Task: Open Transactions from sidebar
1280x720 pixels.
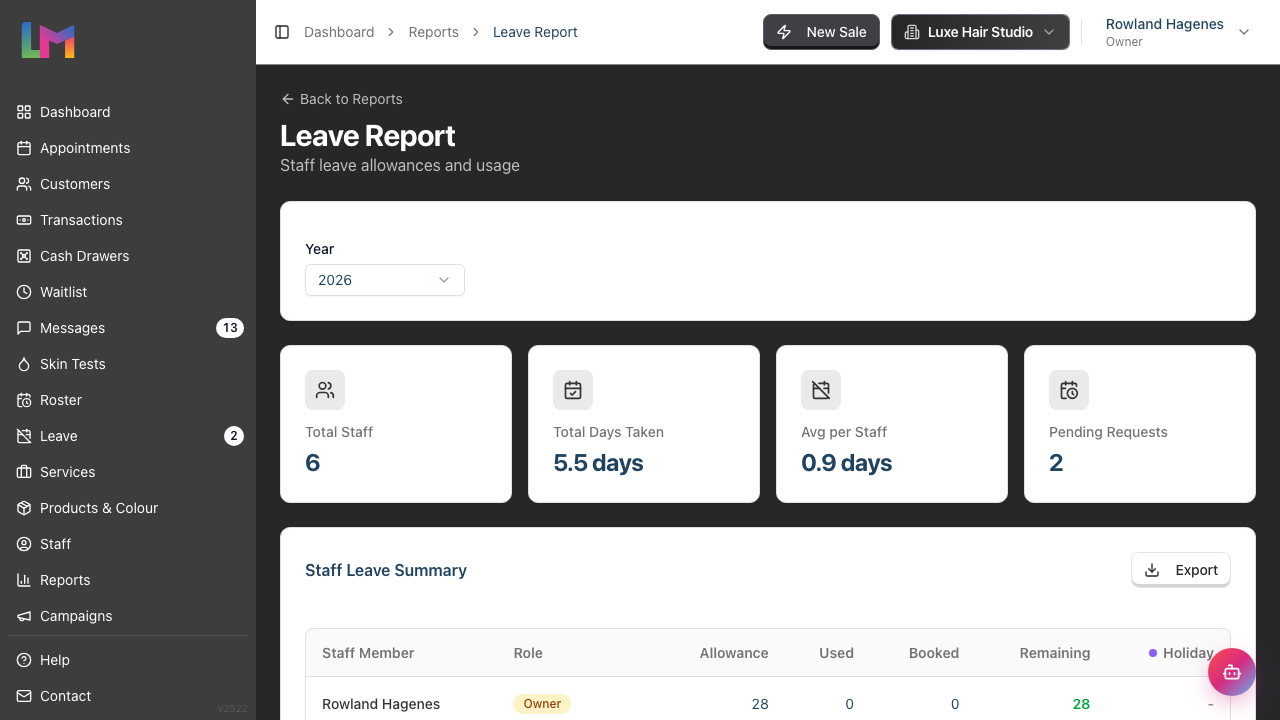Action: point(128,220)
